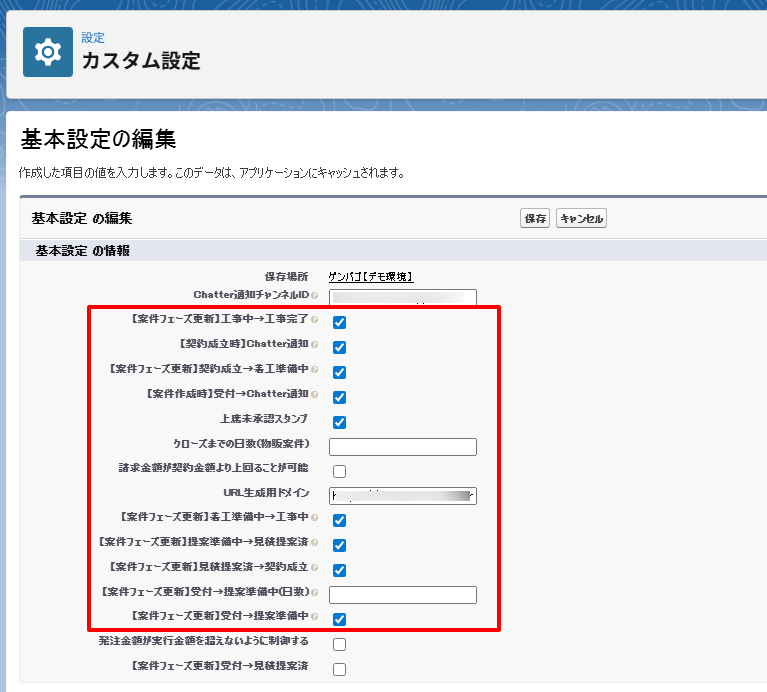767x692 pixels.
Task: Enable the 受付→見積提案済 checkbox
Action: pos(340,669)
